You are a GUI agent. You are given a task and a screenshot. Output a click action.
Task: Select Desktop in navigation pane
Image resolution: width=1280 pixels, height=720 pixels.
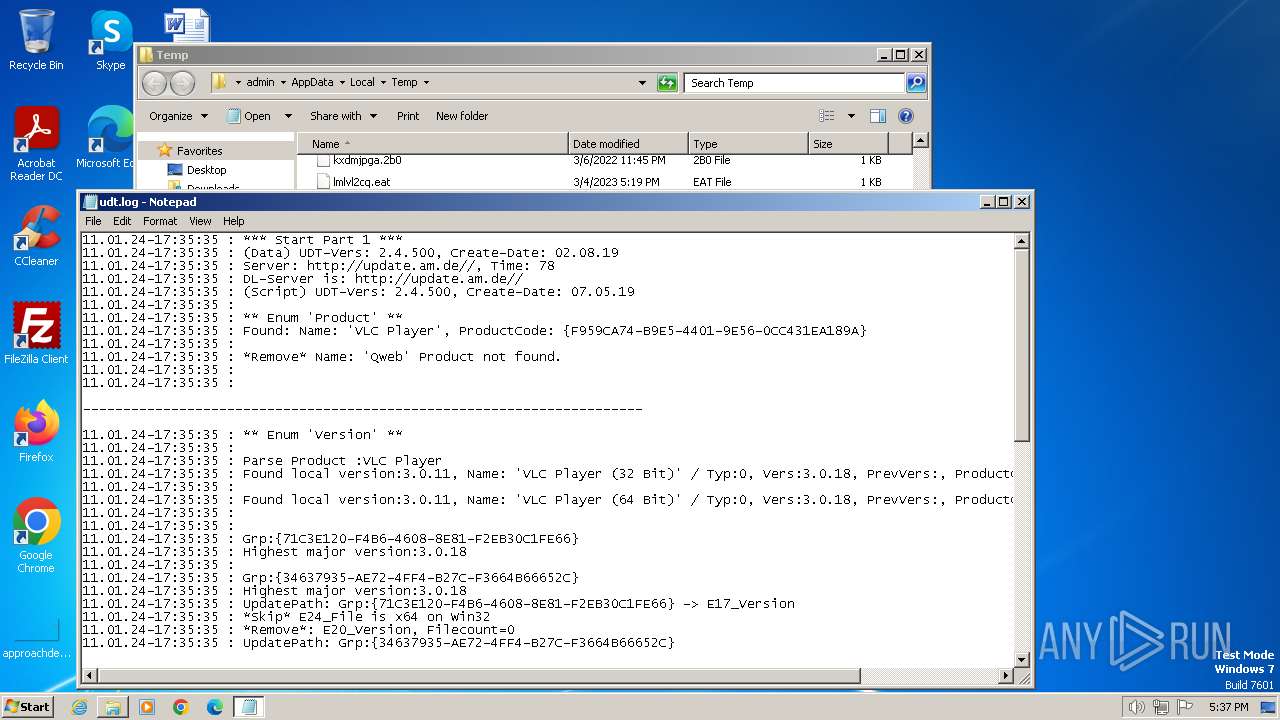(206, 170)
